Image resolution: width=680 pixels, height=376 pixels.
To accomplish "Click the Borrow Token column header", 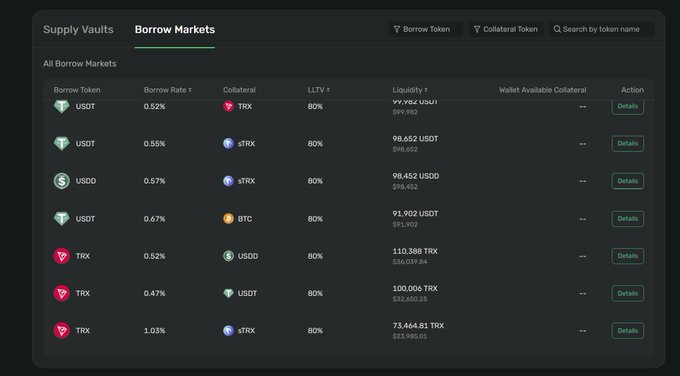I will pos(77,90).
